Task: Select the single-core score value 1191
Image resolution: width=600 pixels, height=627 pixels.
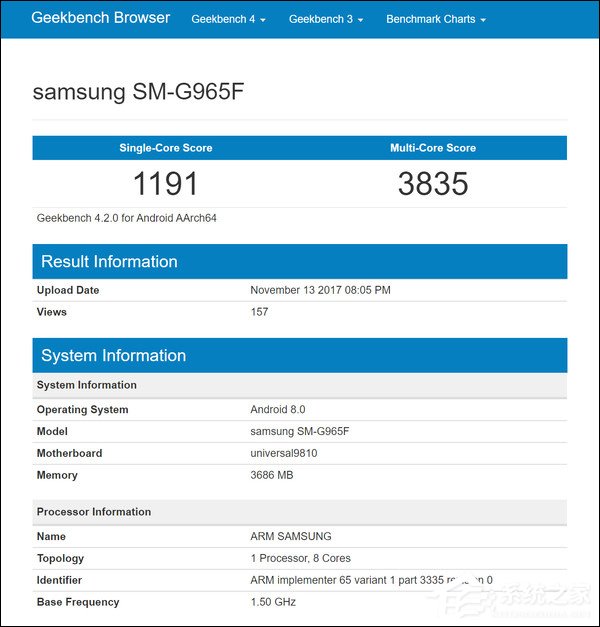Action: point(166,183)
